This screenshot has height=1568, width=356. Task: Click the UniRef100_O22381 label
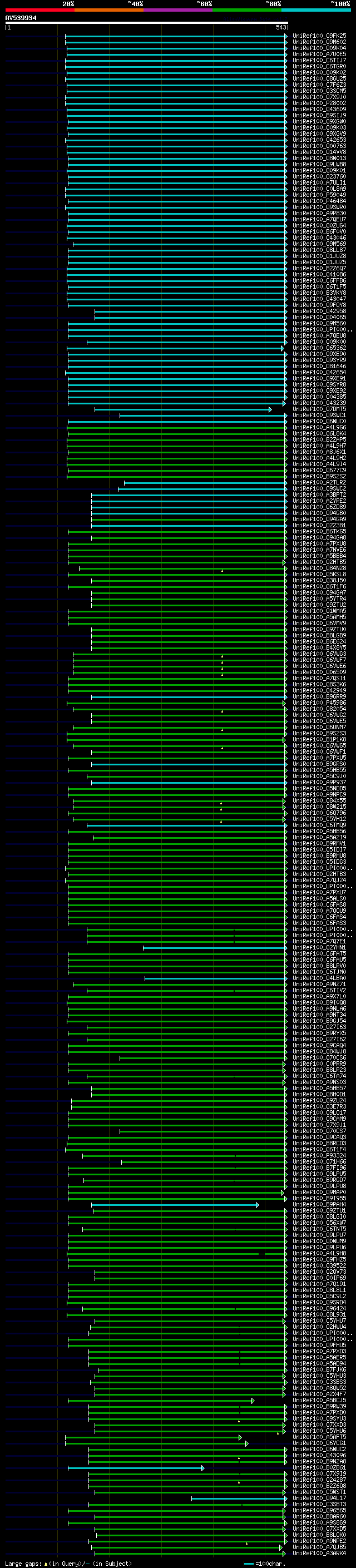coord(319,526)
